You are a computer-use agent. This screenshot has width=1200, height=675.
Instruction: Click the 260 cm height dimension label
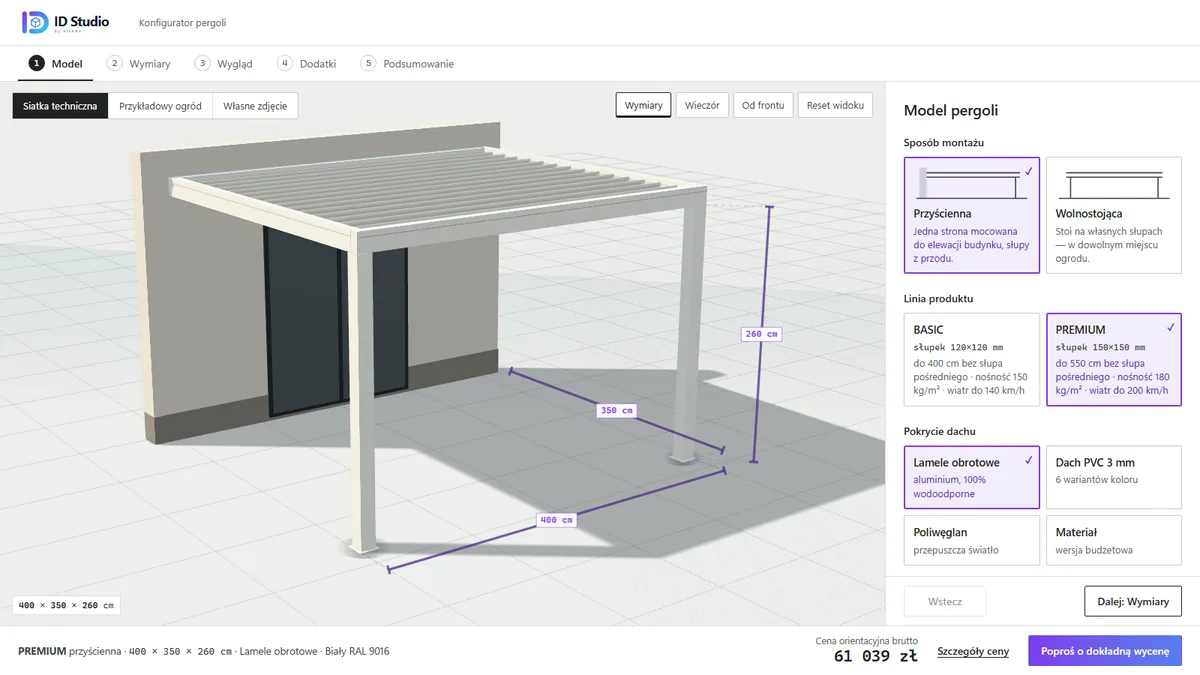click(x=761, y=334)
